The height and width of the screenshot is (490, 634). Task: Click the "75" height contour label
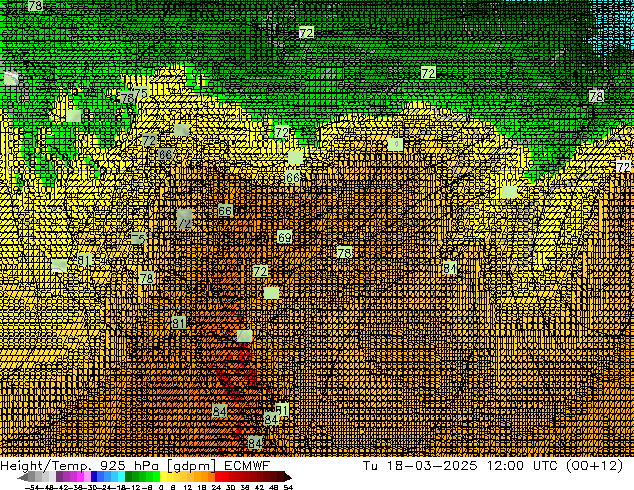pos(141,93)
